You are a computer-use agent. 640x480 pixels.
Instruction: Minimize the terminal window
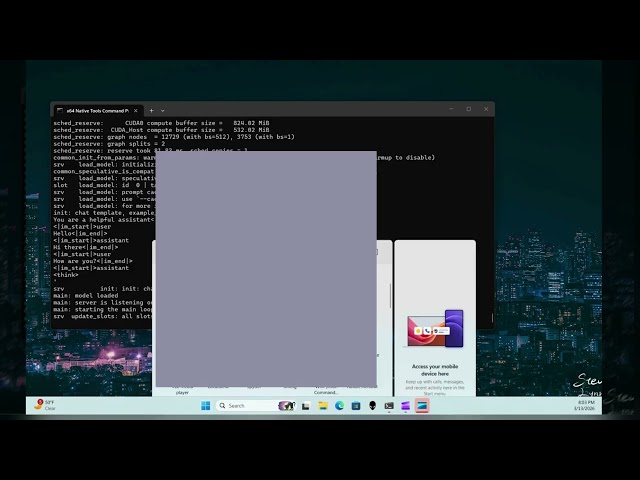click(451, 109)
